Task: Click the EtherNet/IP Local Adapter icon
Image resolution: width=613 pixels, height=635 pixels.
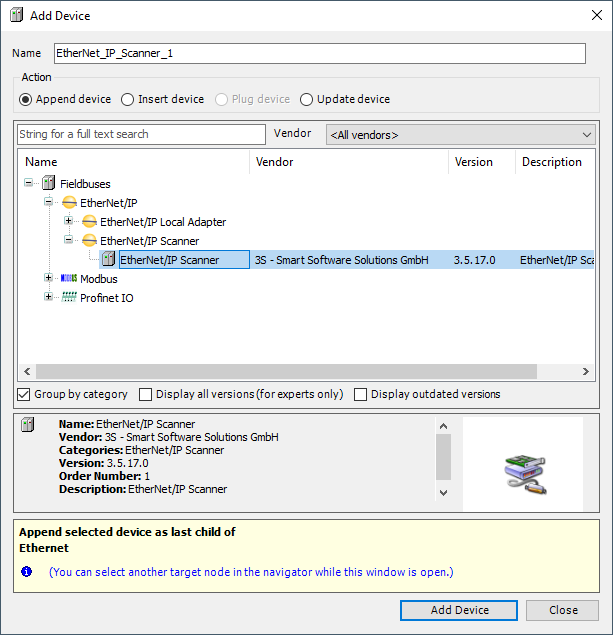Action: (x=89, y=222)
